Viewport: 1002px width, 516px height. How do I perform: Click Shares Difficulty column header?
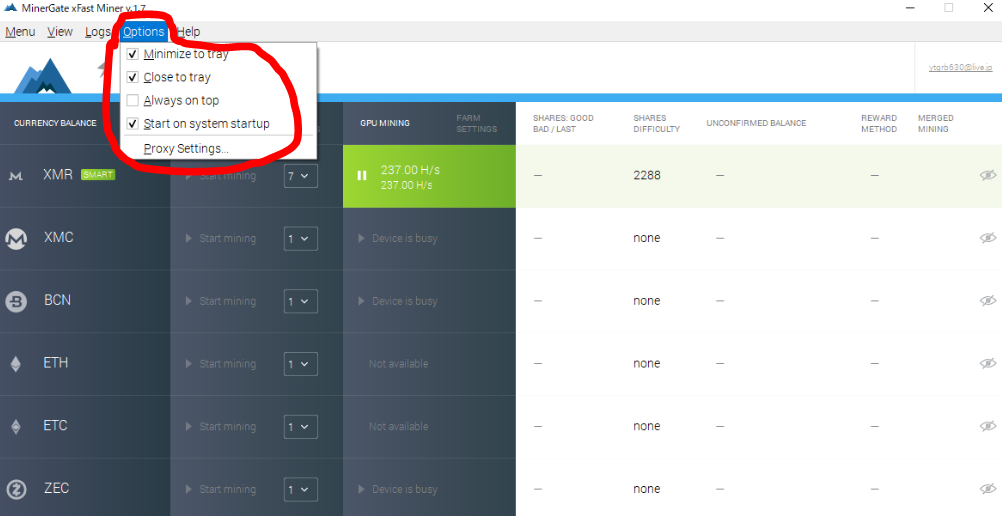[656, 123]
